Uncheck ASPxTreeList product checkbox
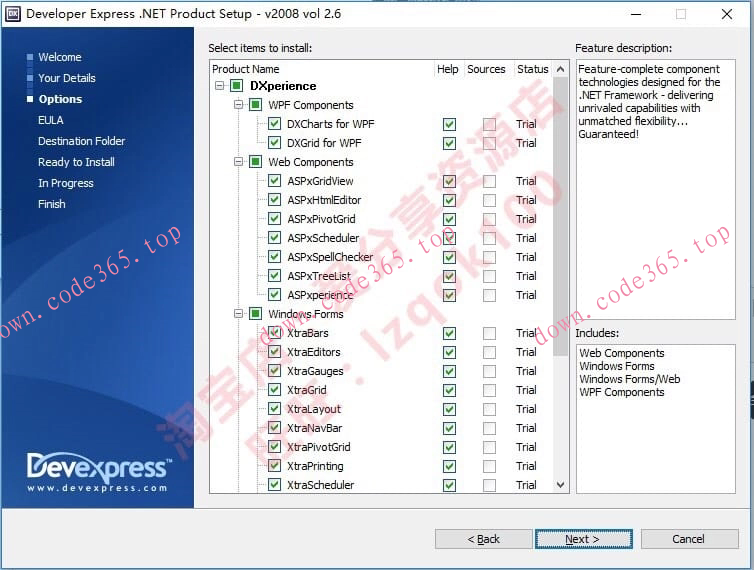The width and height of the screenshot is (754, 570). (274, 276)
